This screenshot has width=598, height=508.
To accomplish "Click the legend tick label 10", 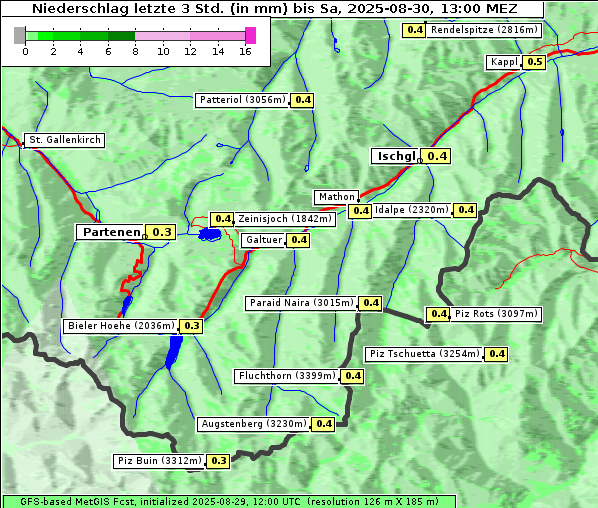I will tap(163, 51).
